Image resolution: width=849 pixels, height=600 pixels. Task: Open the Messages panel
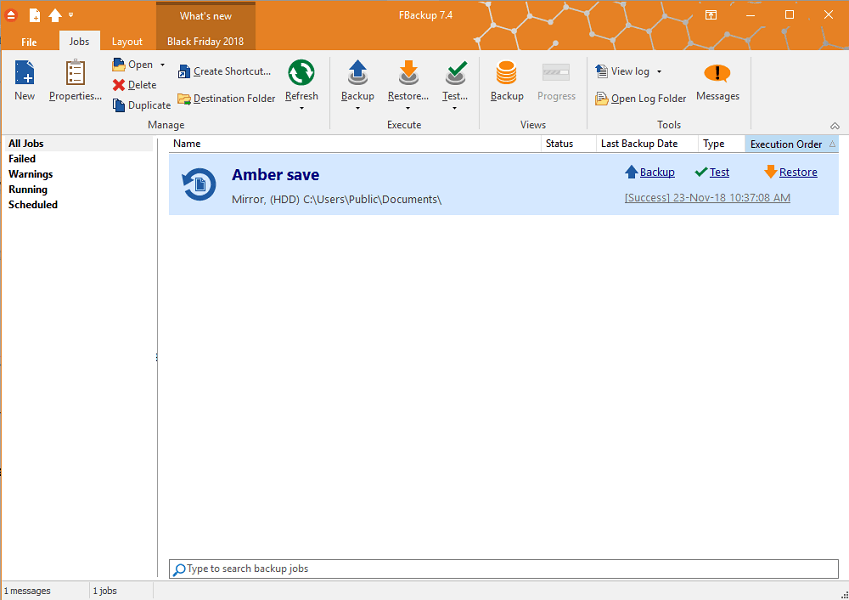[x=717, y=81]
